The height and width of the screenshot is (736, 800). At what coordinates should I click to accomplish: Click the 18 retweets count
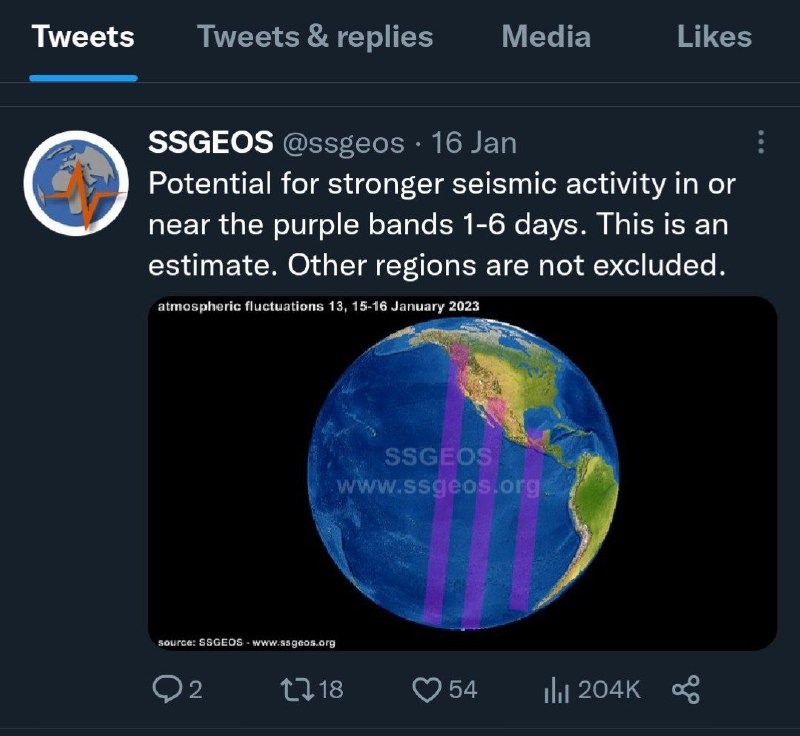331,690
